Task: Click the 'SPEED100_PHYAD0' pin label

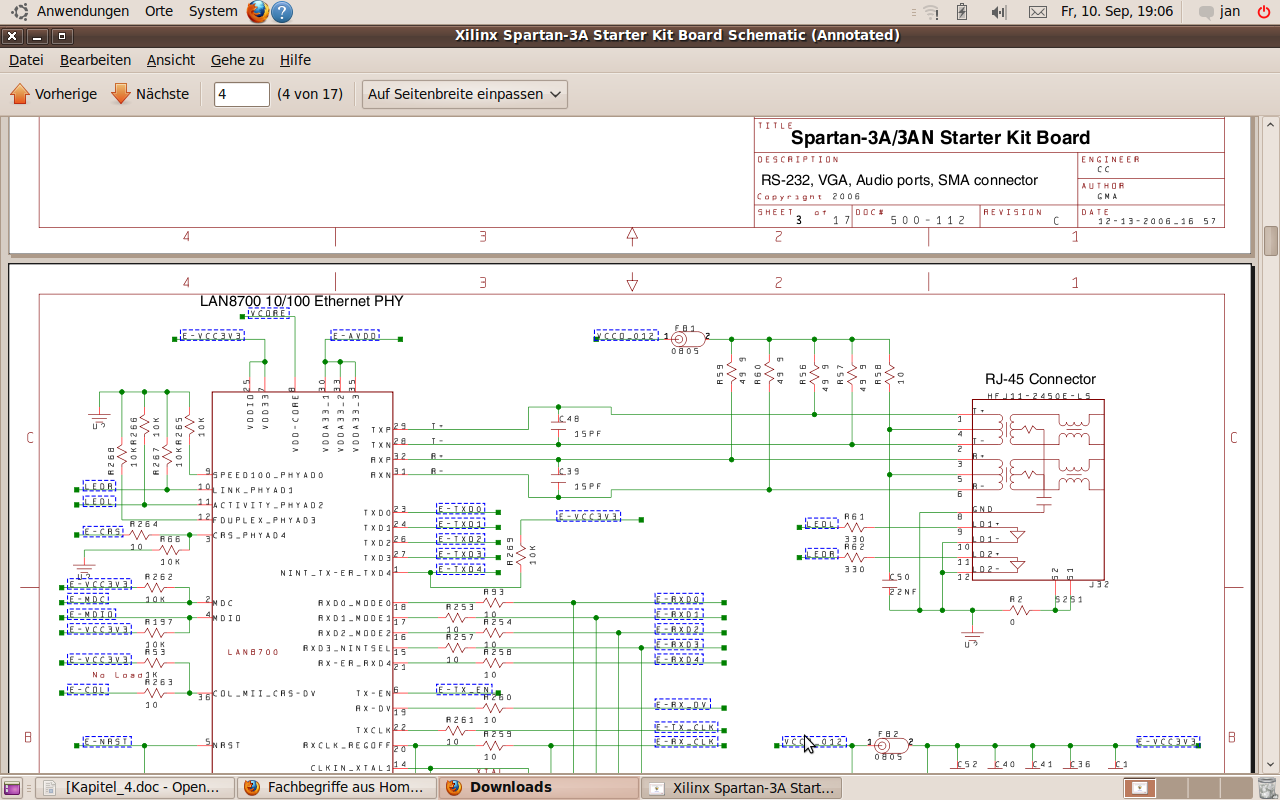Action: pyautogui.click(x=268, y=475)
